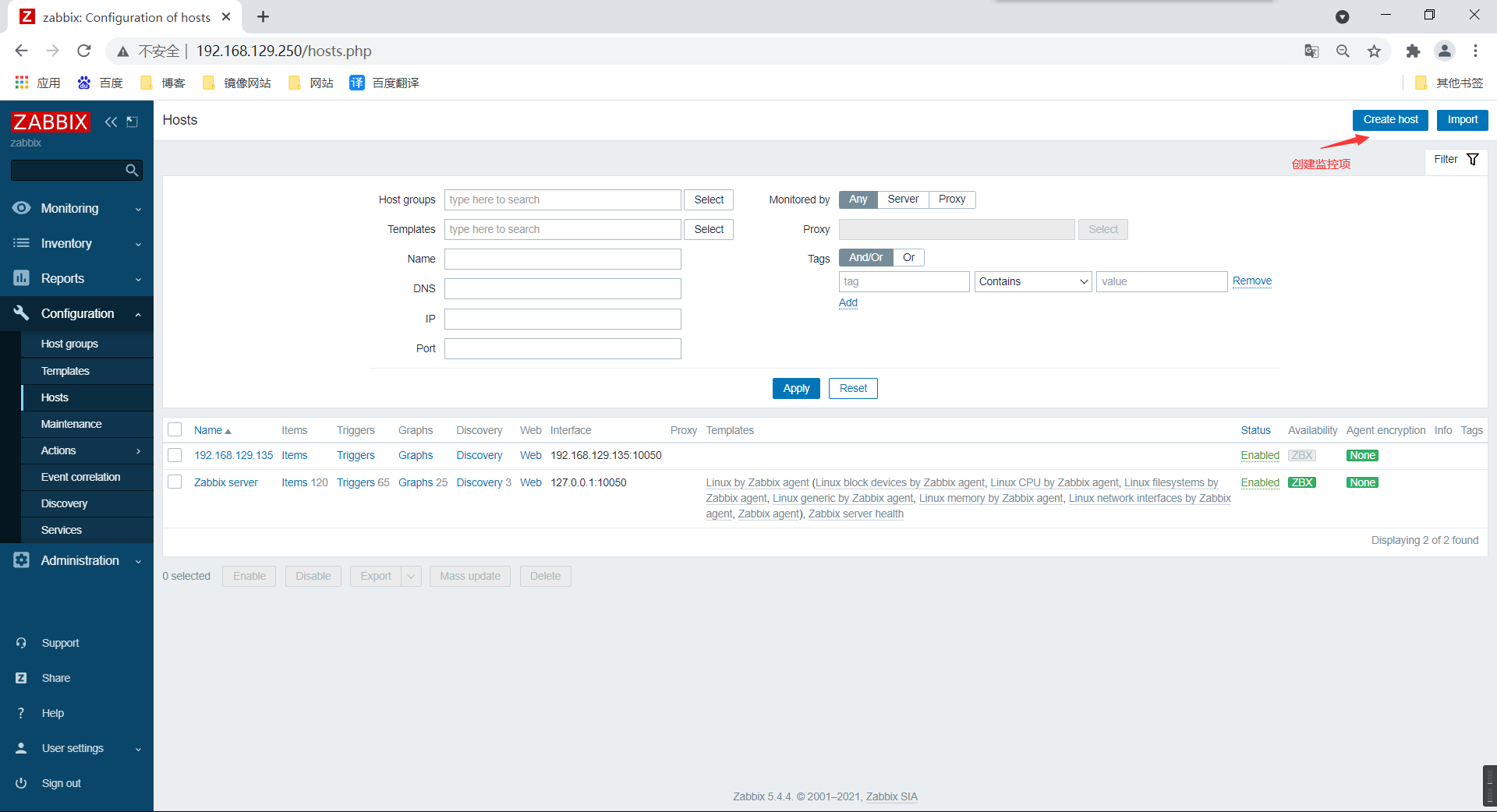Click the User settings person icon
The width and height of the screenshot is (1497, 812).
pos(21,748)
